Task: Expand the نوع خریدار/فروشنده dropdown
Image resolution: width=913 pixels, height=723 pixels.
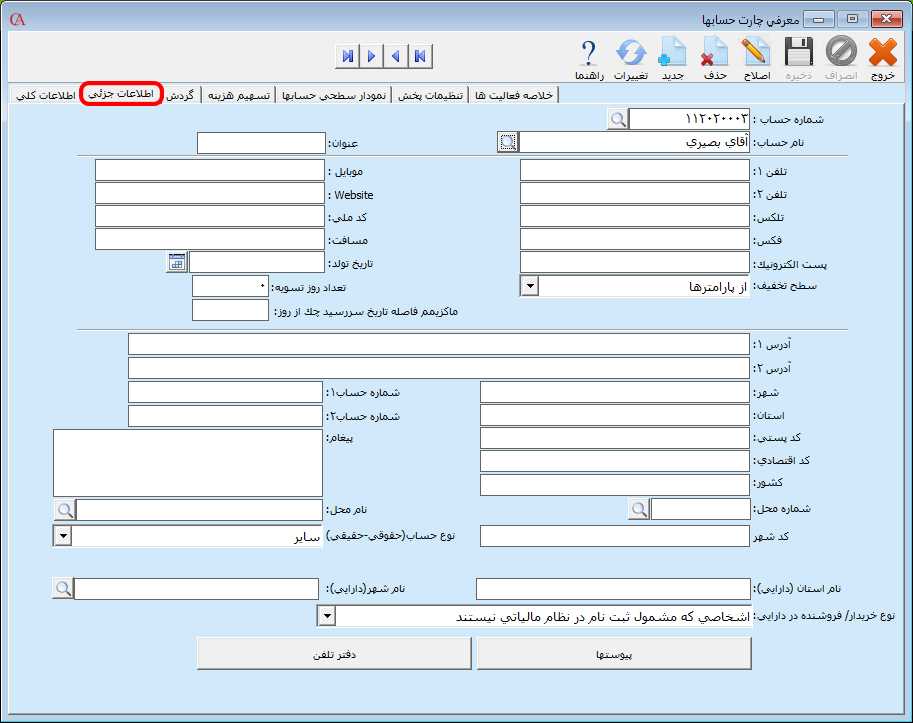Action: 325,615
